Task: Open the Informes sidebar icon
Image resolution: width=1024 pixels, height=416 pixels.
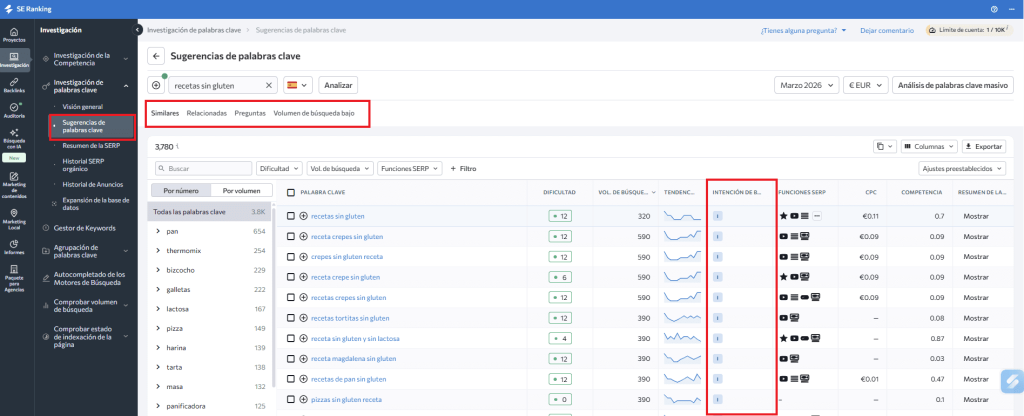Action: click(x=14, y=246)
